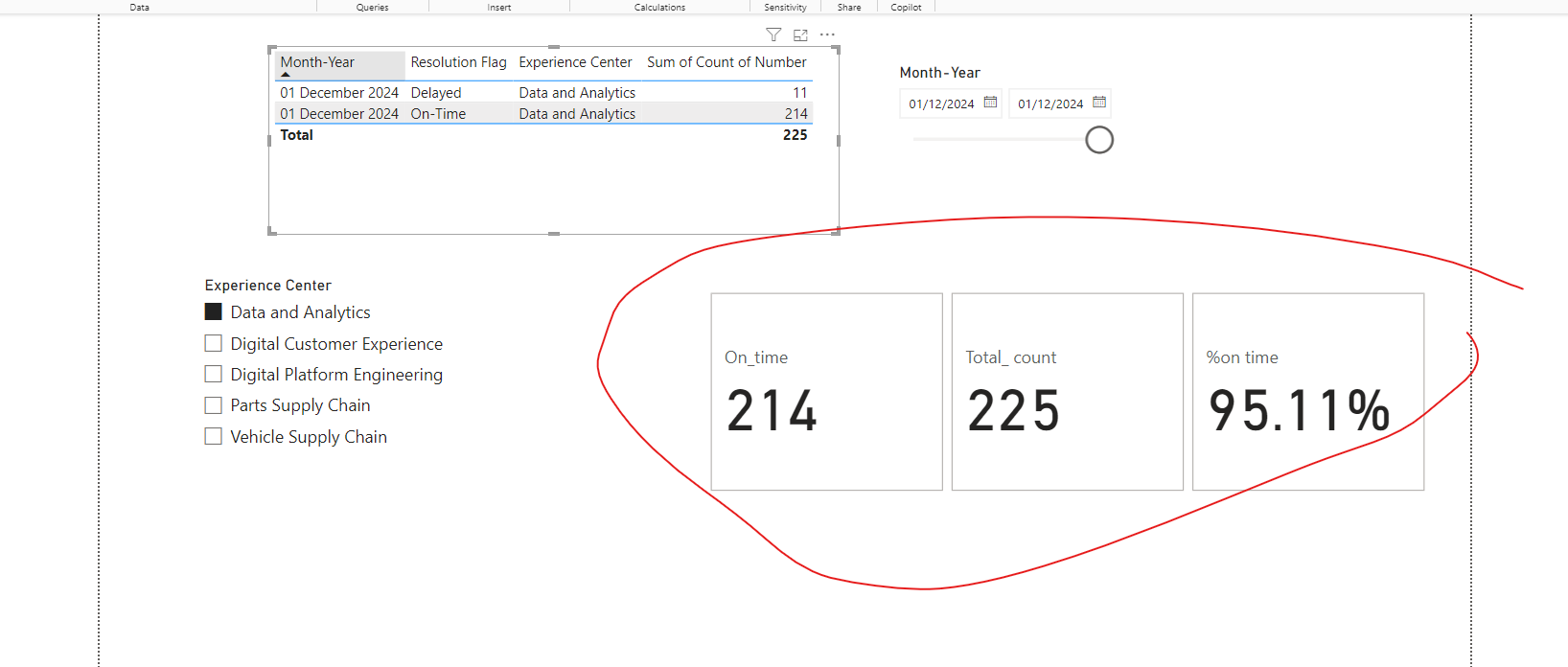Click Data and Analytics in Delayed row

[x=577, y=93]
